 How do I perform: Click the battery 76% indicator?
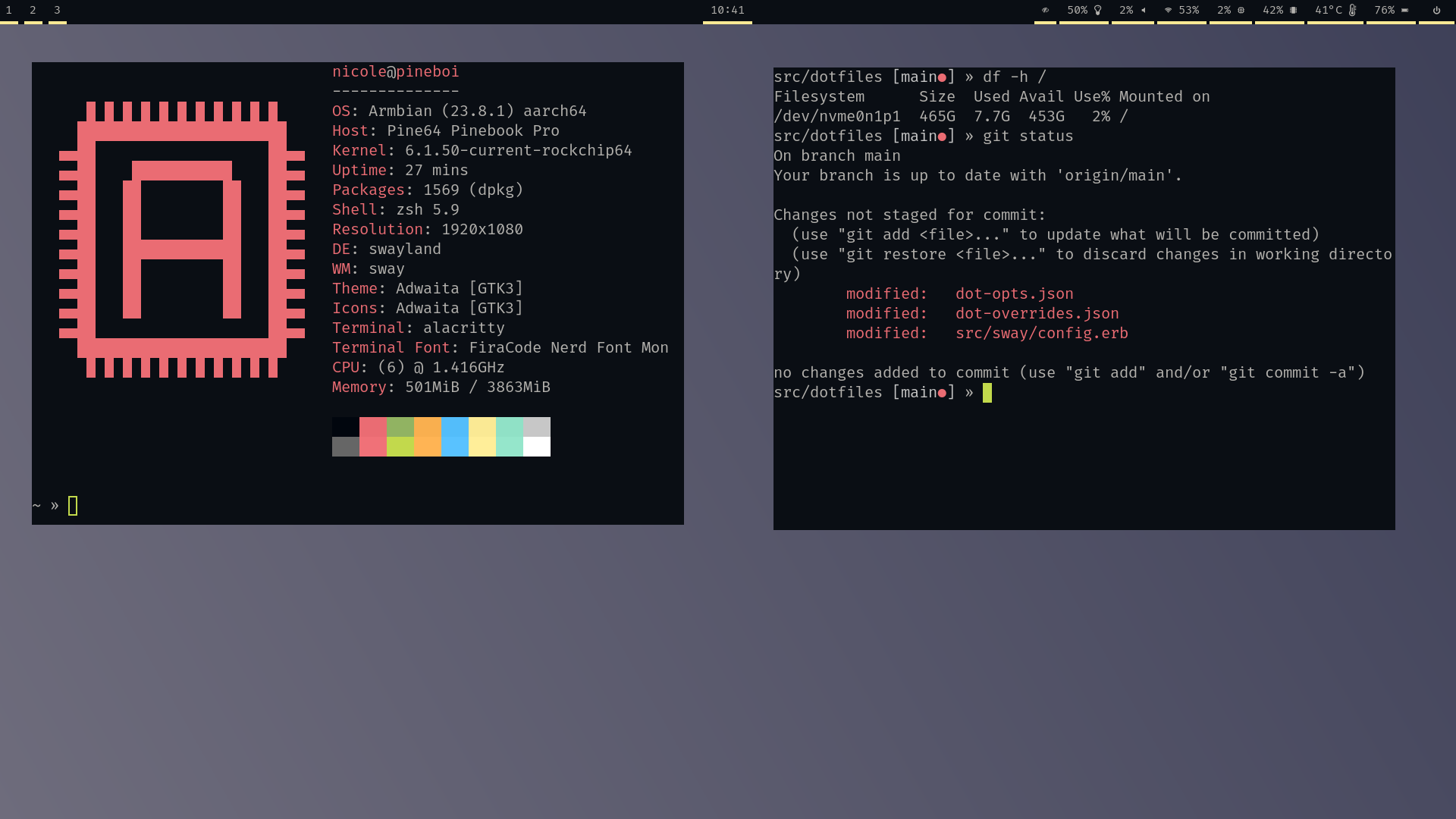pyautogui.click(x=1391, y=11)
